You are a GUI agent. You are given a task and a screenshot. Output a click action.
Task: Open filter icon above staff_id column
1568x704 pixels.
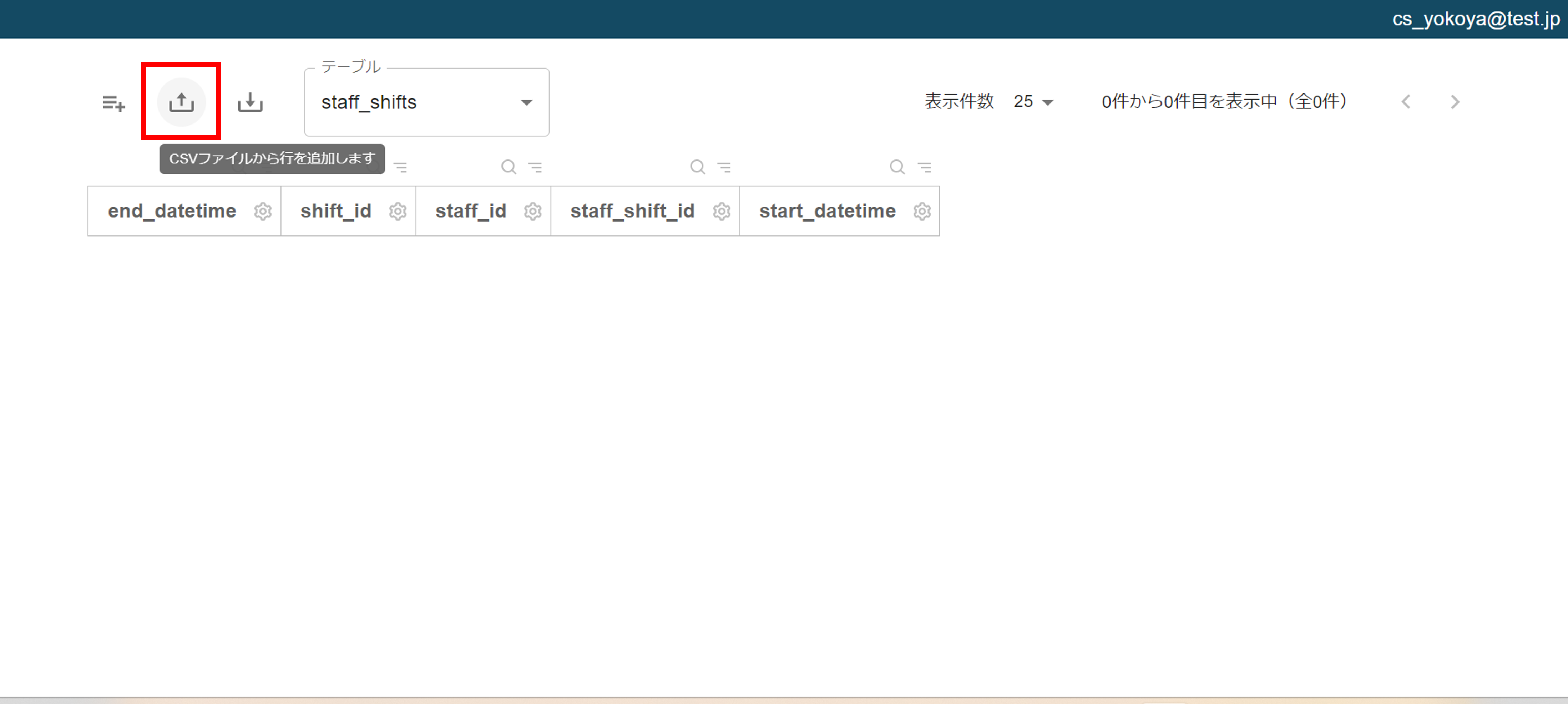(535, 167)
